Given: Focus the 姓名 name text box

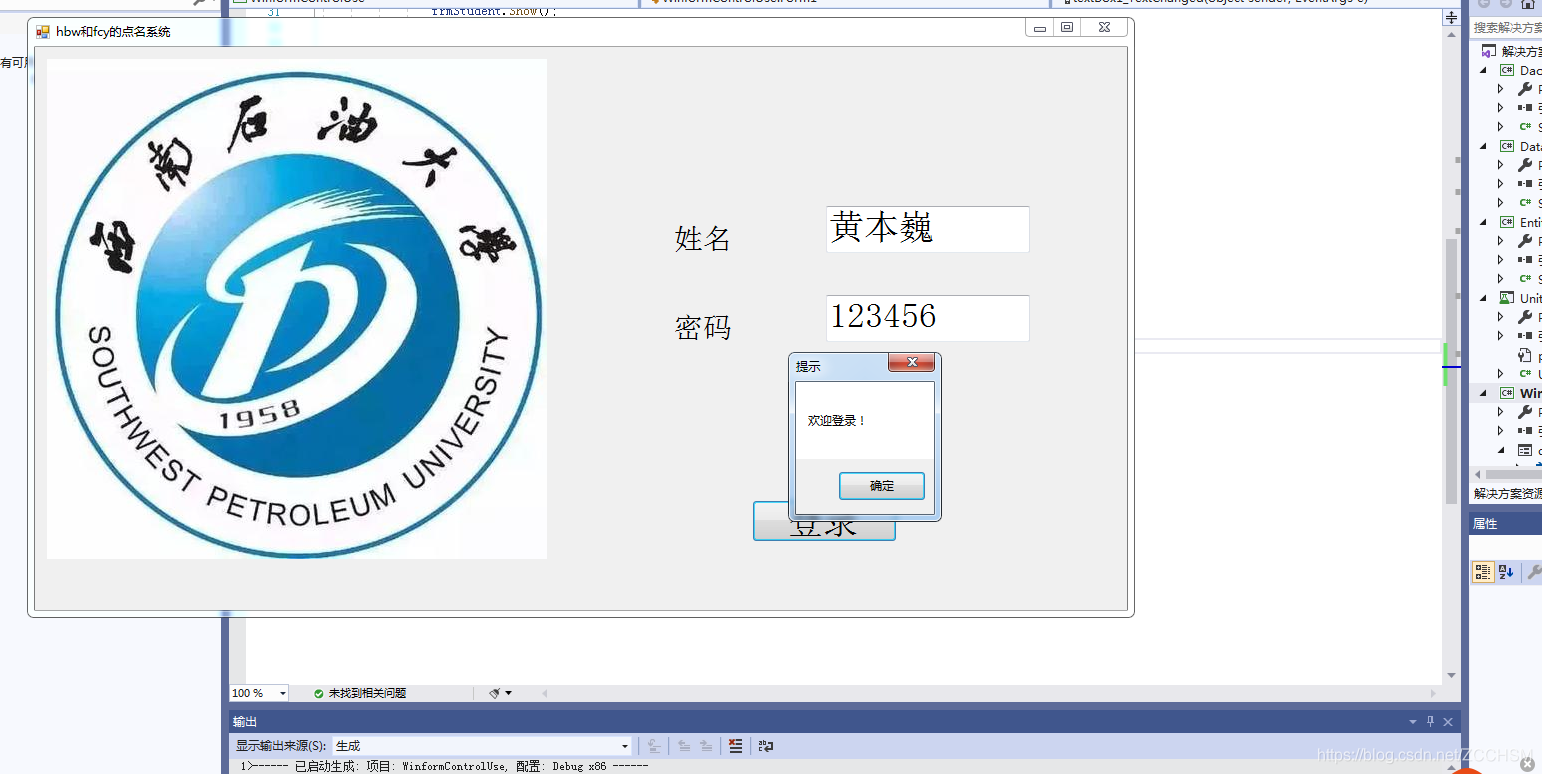Looking at the screenshot, I should coord(927,229).
